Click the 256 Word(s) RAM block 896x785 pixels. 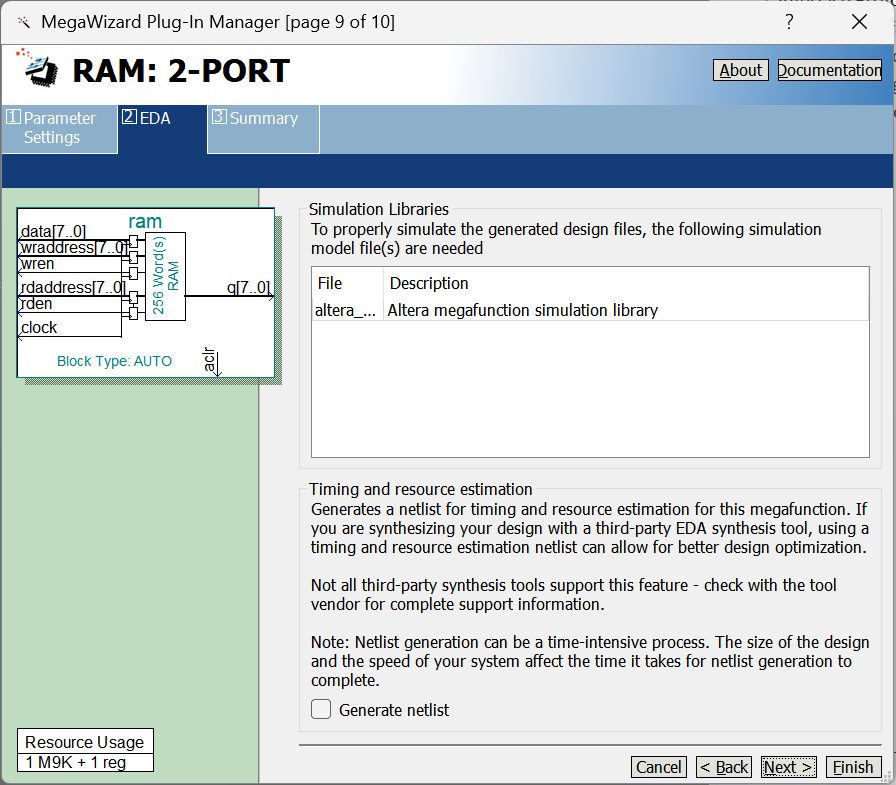click(165, 276)
